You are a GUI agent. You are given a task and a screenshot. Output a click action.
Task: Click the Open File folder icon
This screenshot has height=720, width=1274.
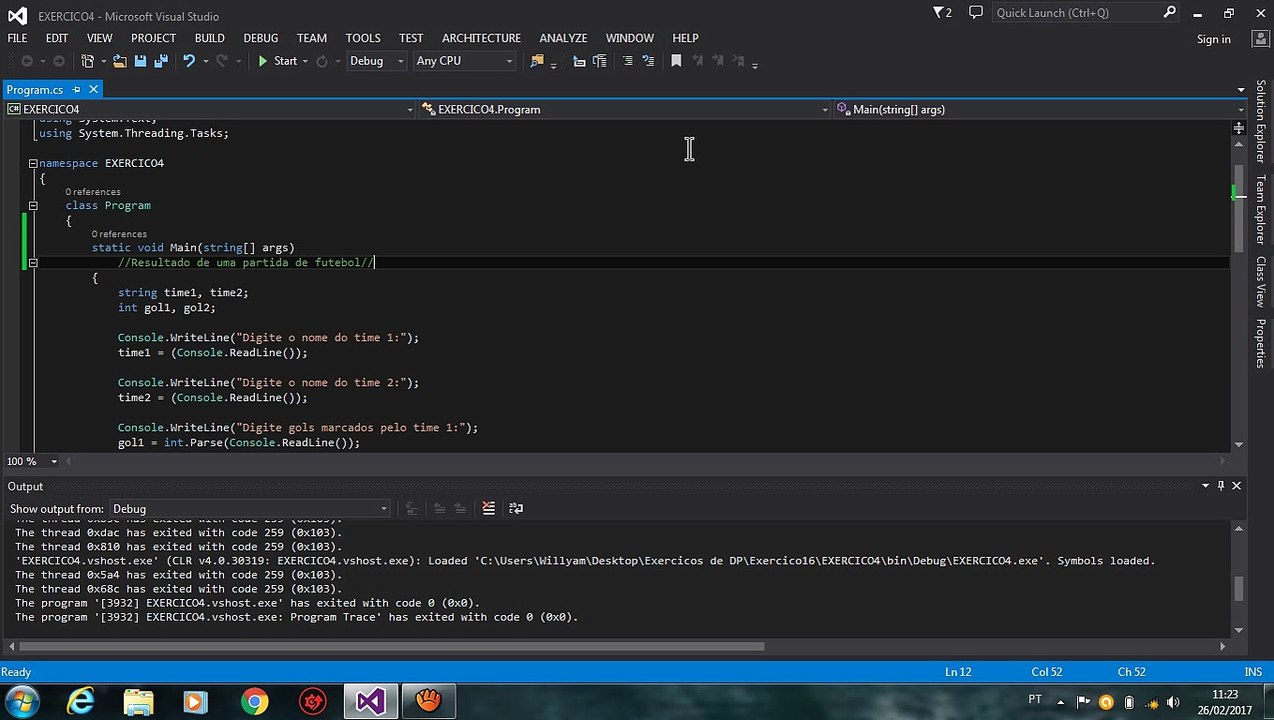[120, 61]
